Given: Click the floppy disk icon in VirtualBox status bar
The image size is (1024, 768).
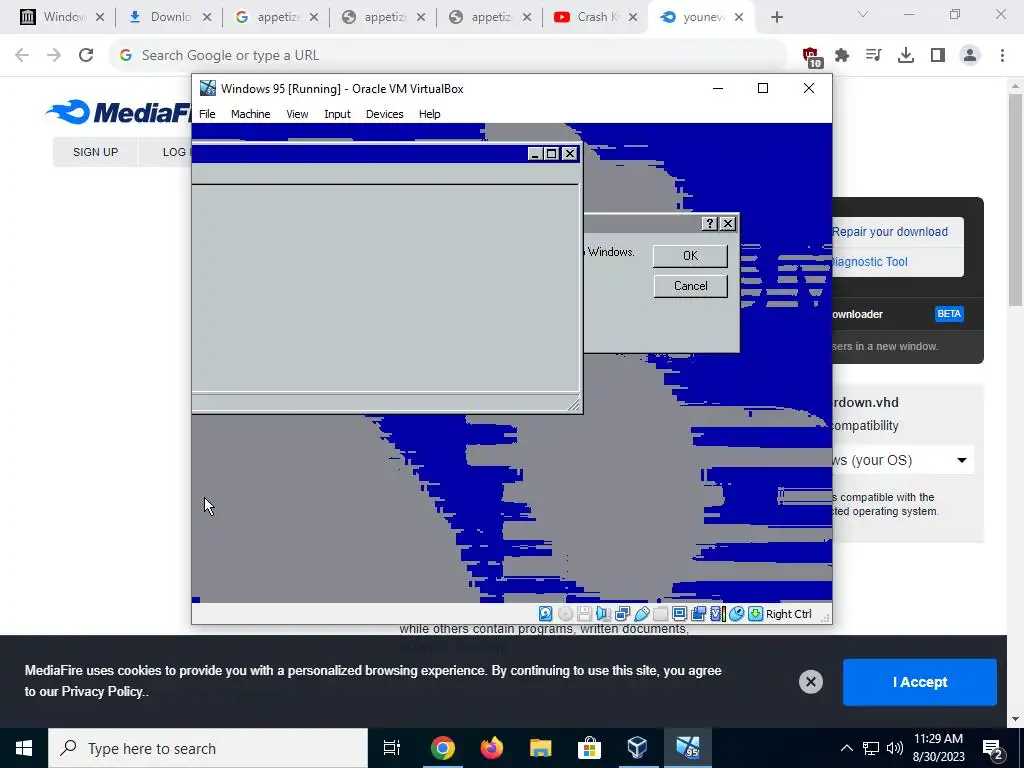Looking at the screenshot, I should click(584, 614).
